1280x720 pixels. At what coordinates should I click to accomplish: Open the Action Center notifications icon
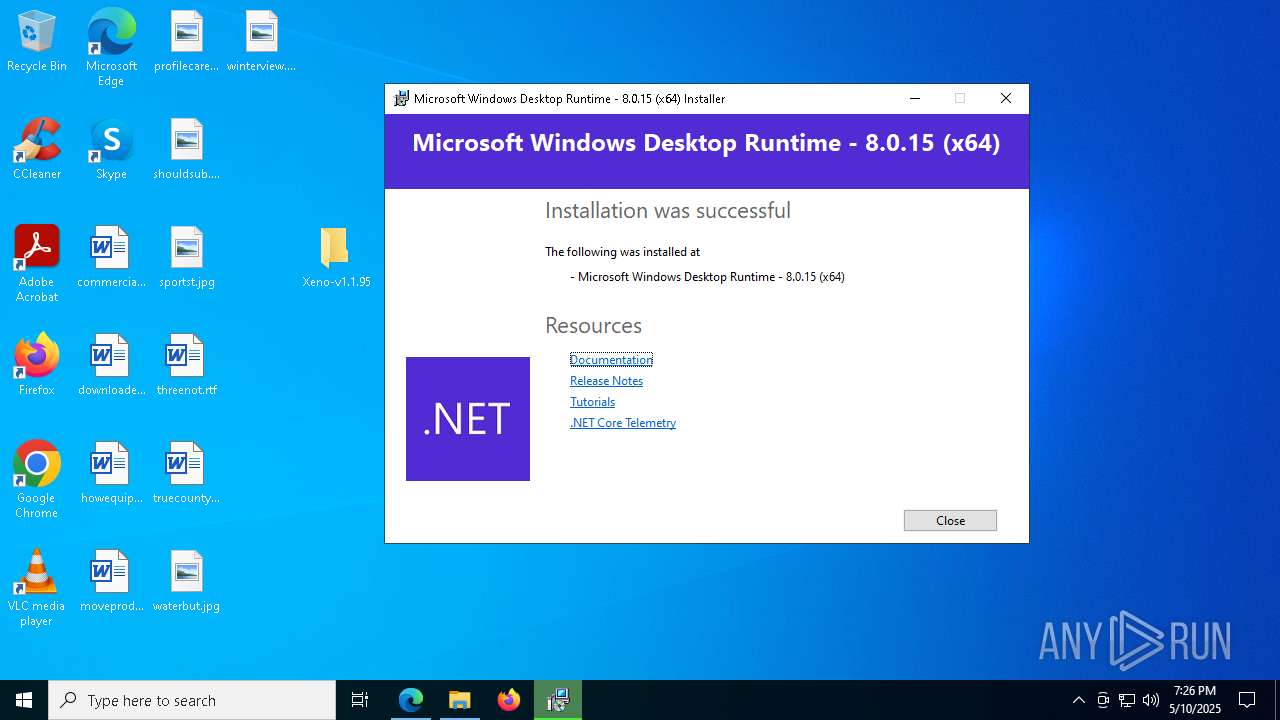click(x=1247, y=700)
